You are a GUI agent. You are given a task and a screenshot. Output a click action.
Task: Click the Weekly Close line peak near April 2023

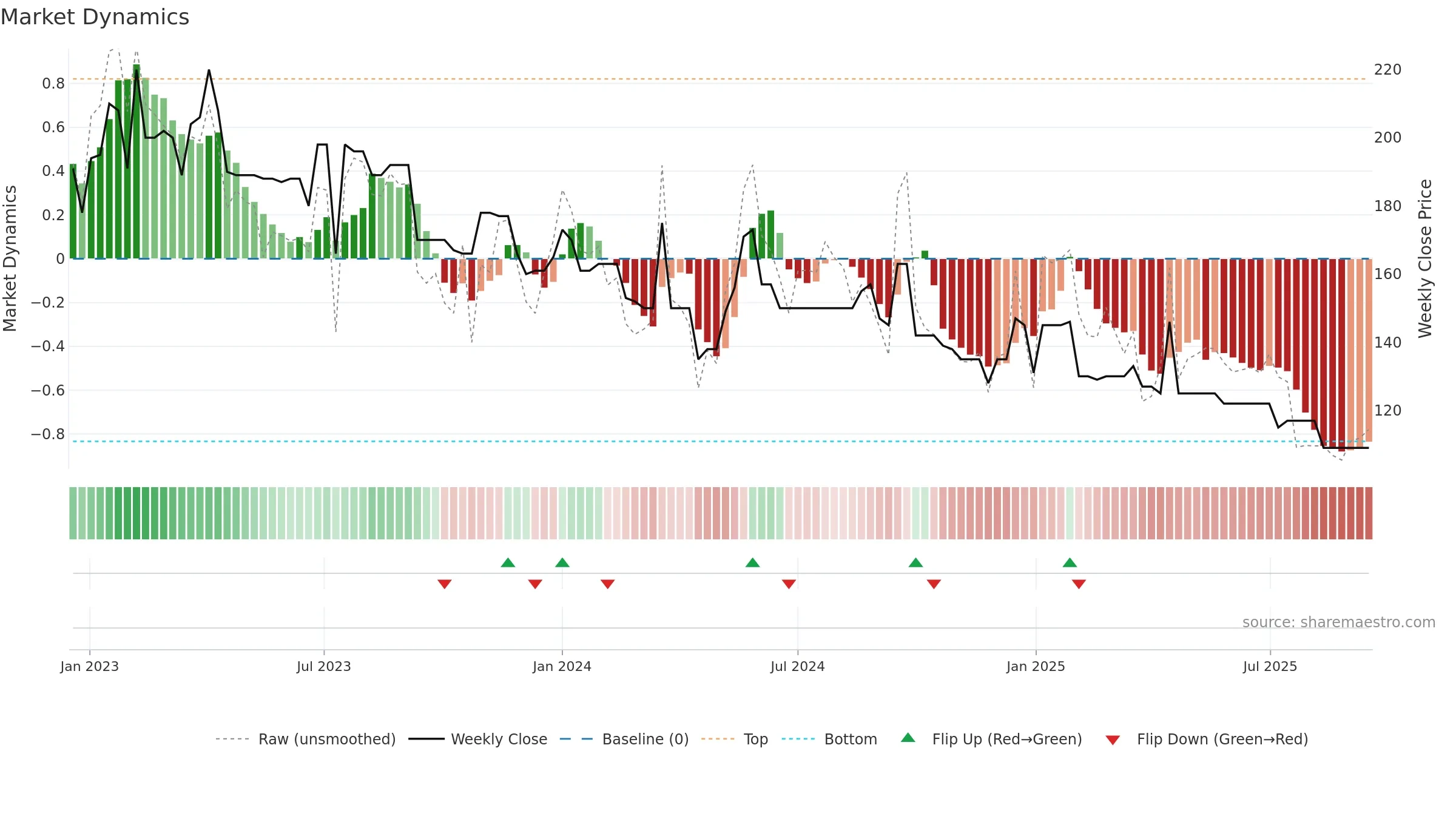click(209, 71)
